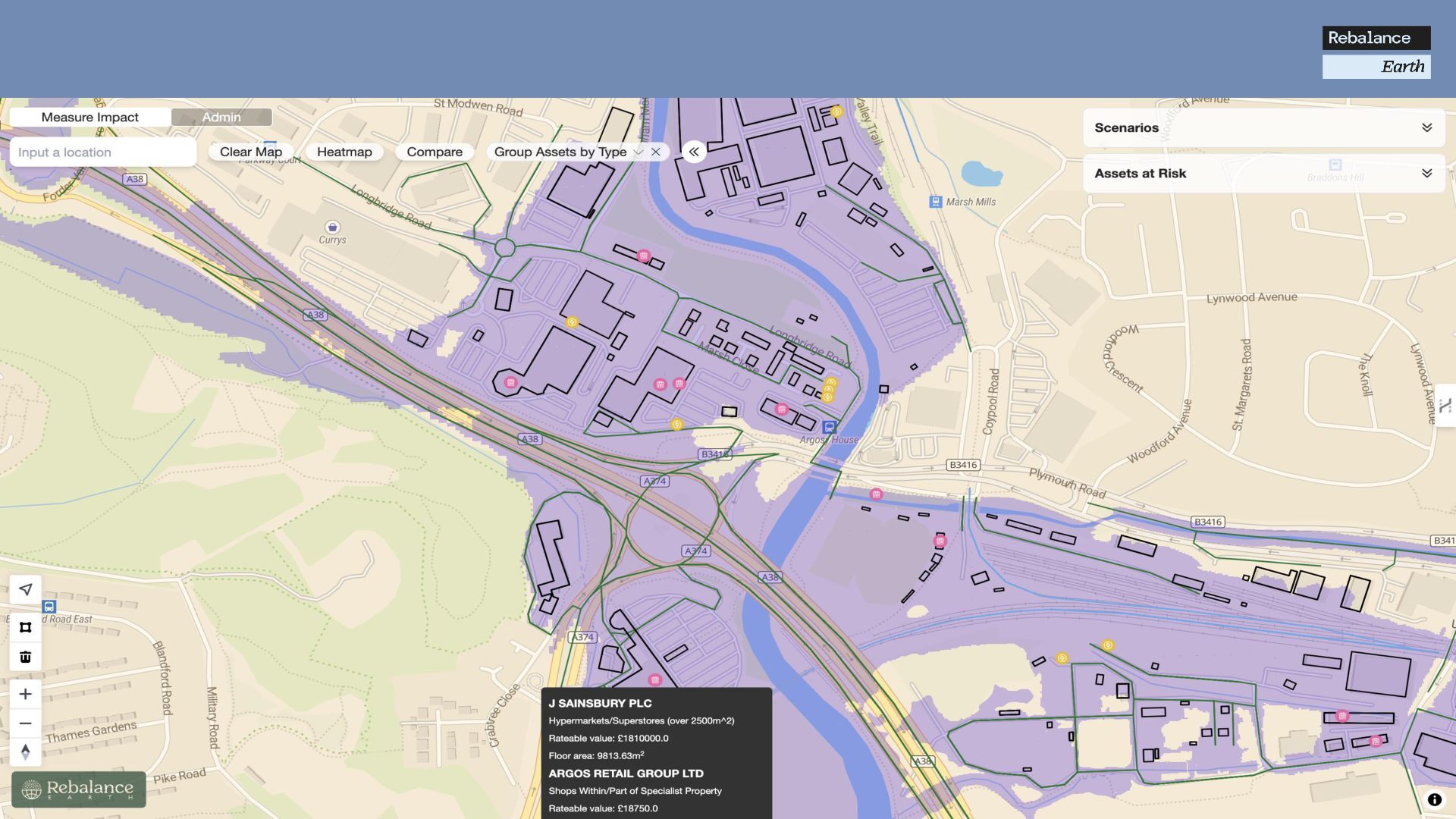Open the map attribution info icon
Viewport: 1456px width, 819px height.
1434,799
